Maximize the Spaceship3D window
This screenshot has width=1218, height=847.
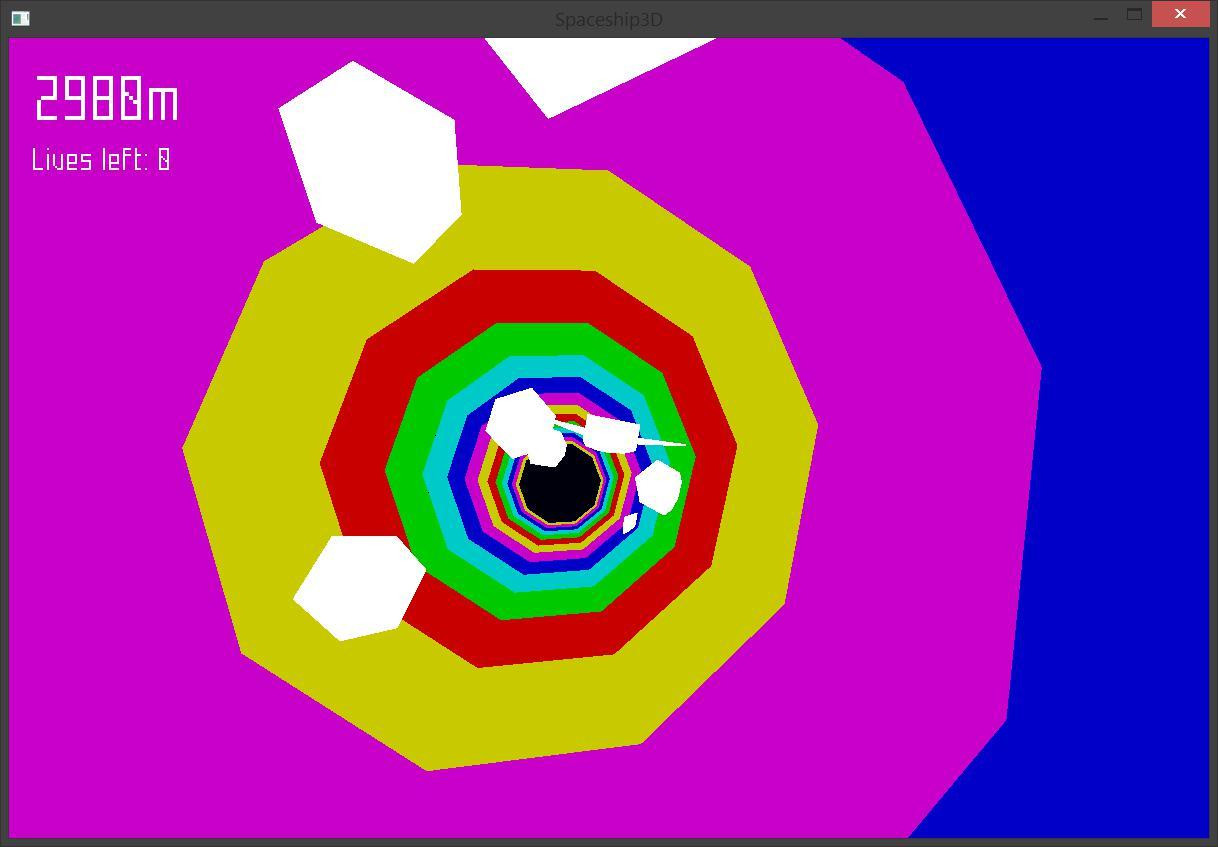[x=1134, y=14]
